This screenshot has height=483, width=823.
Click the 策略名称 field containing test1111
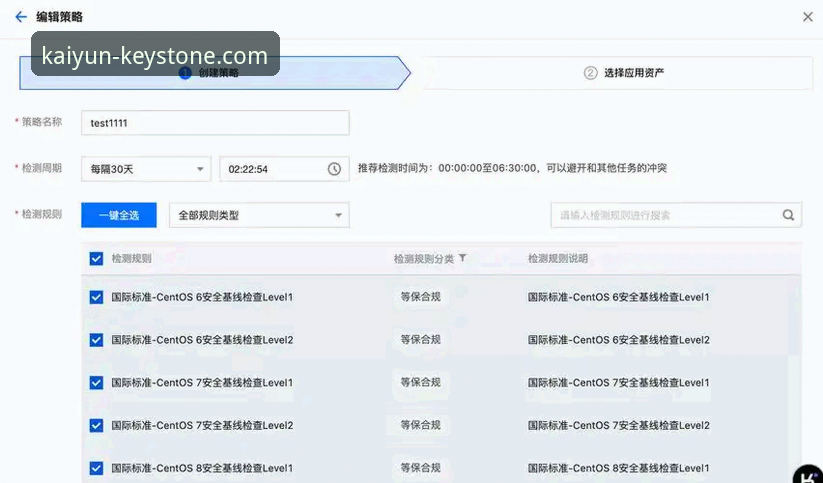click(215, 123)
